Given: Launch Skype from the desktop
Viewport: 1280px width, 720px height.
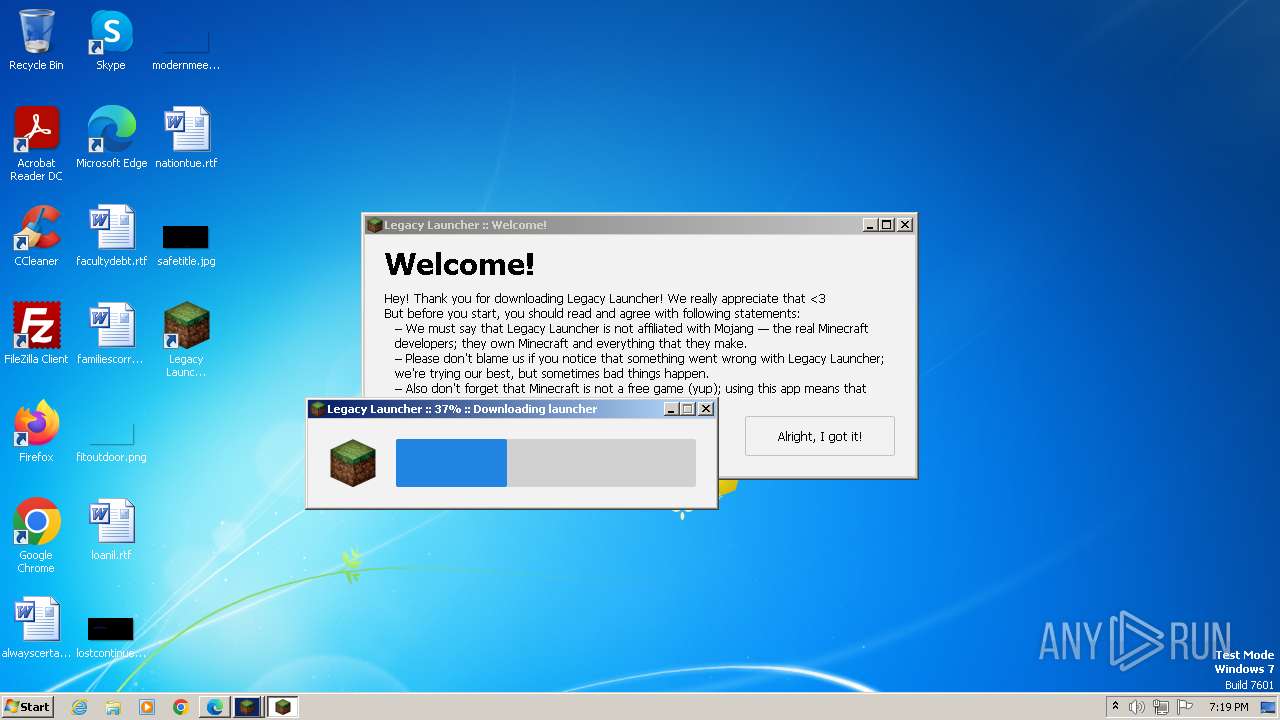Looking at the screenshot, I should [x=110, y=40].
